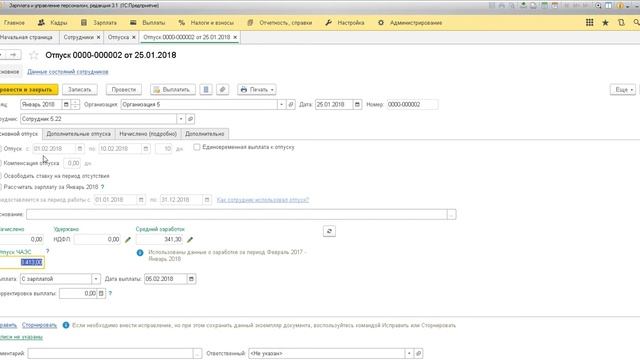640x360 pixels.
Task: Open Печать dropdown menu
Action: click(x=257, y=89)
